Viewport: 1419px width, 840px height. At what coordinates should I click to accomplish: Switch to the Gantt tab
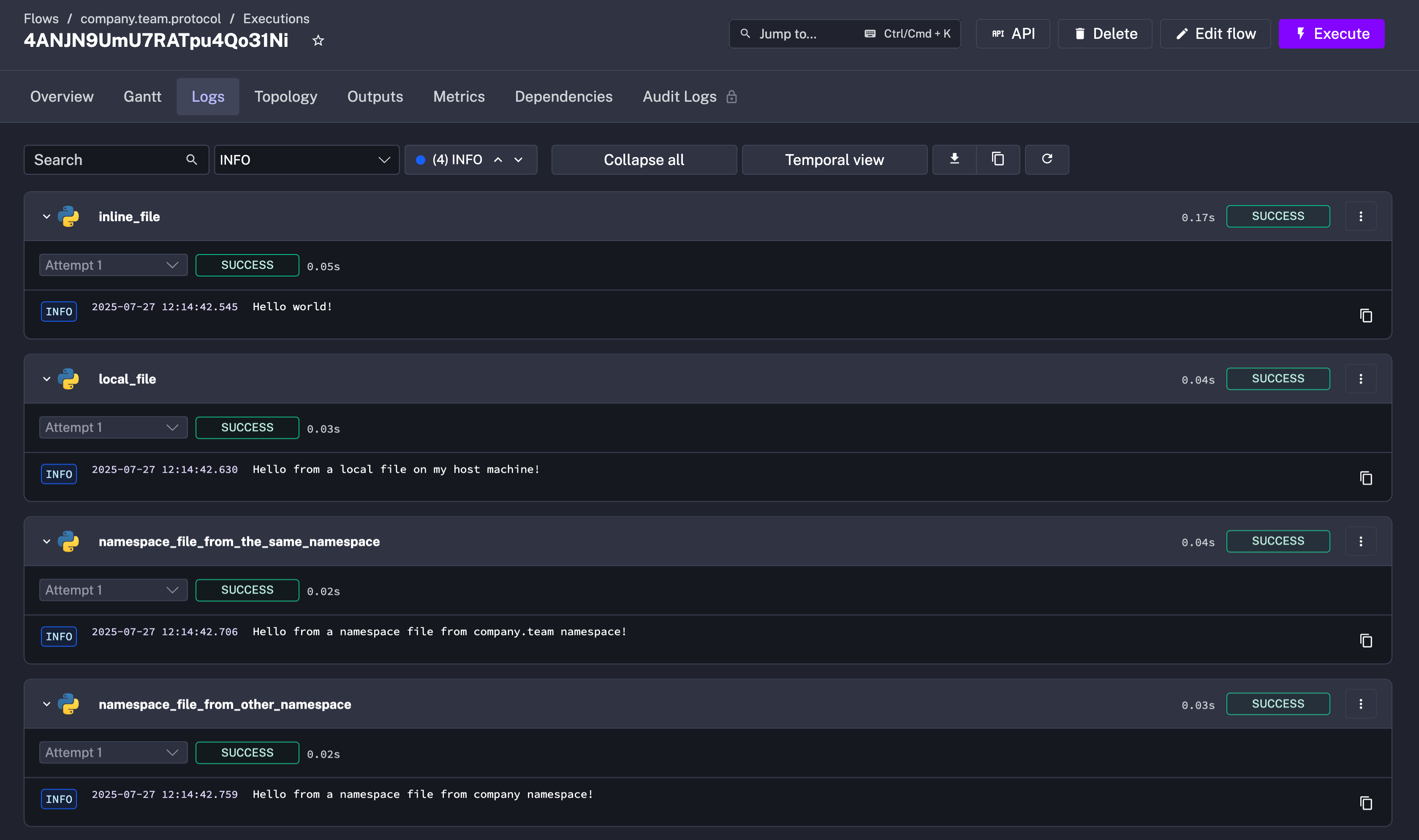(142, 97)
